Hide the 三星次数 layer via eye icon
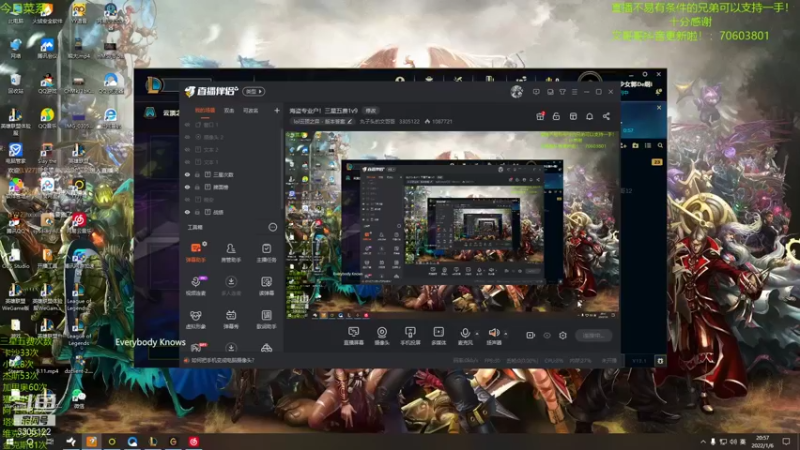The height and width of the screenshot is (450, 800). 187,174
